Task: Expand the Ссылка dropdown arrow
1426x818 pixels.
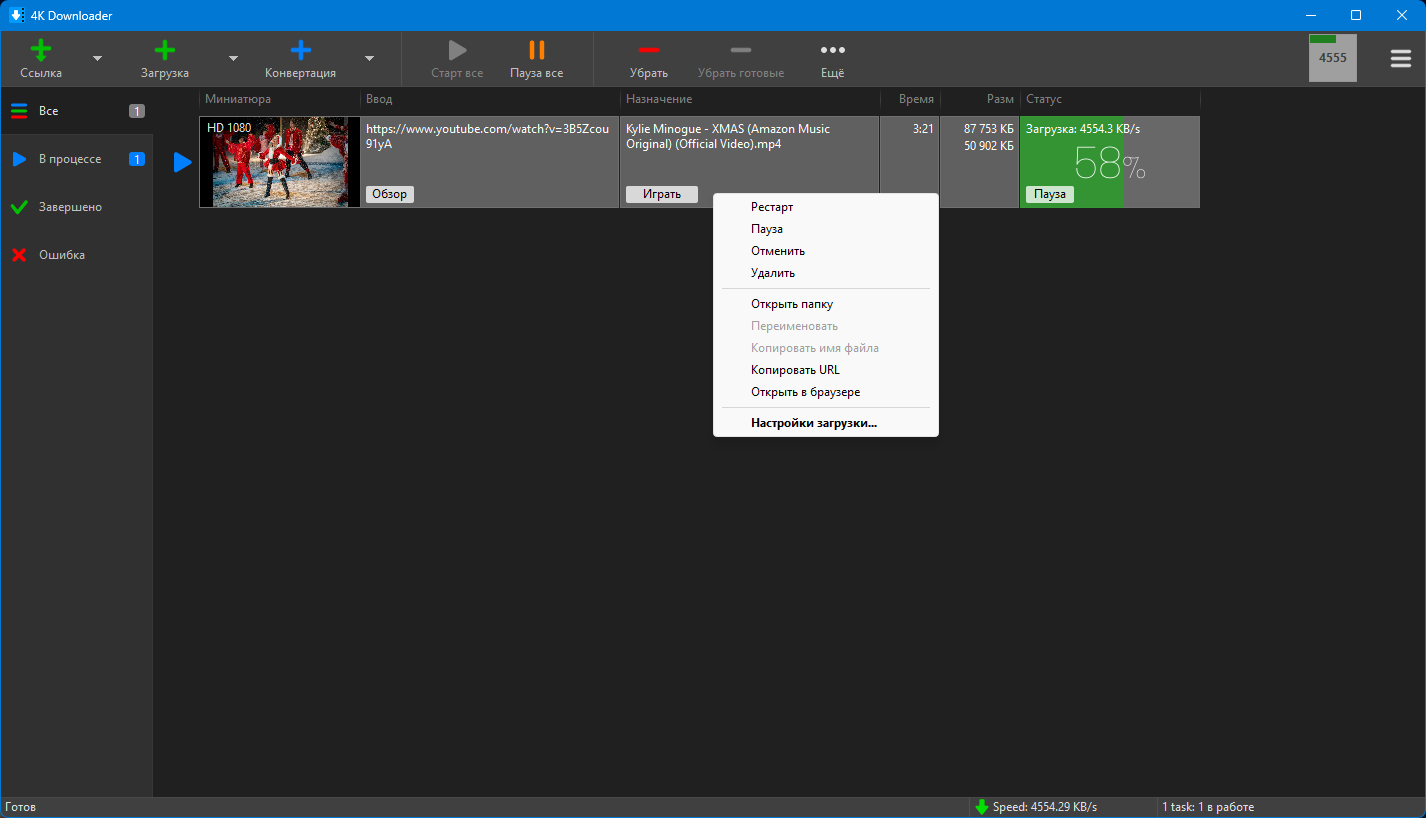Action: [97, 58]
